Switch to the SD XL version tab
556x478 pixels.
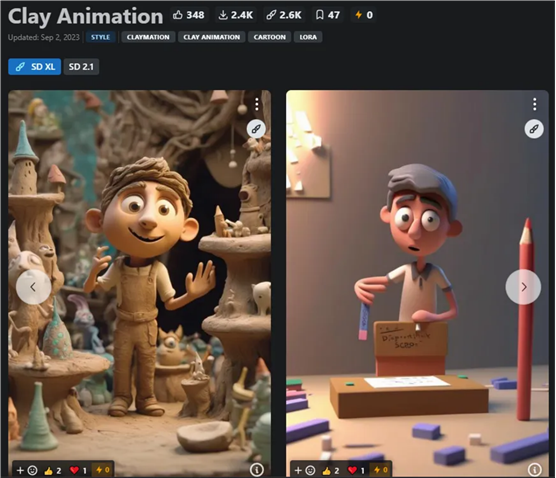point(35,67)
